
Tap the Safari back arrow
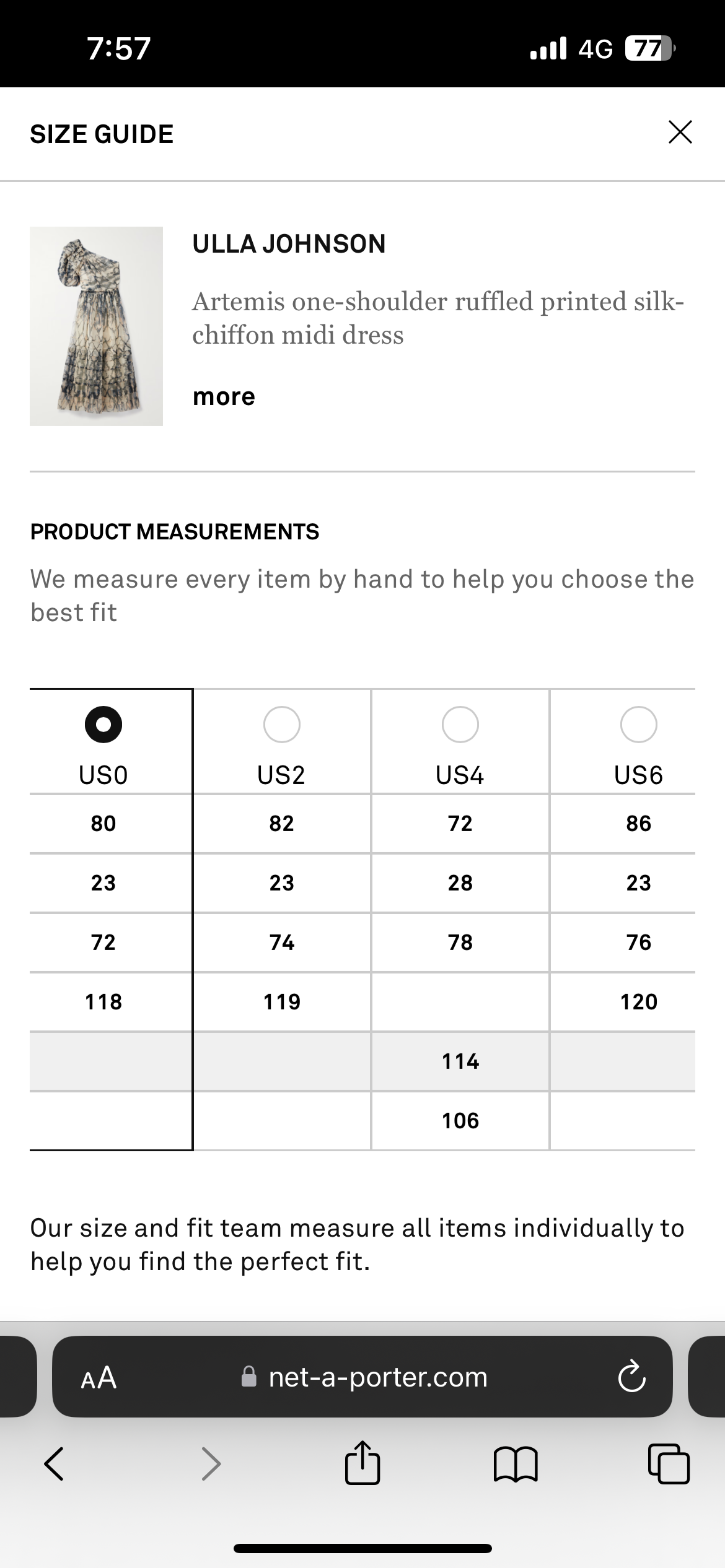point(54,1464)
